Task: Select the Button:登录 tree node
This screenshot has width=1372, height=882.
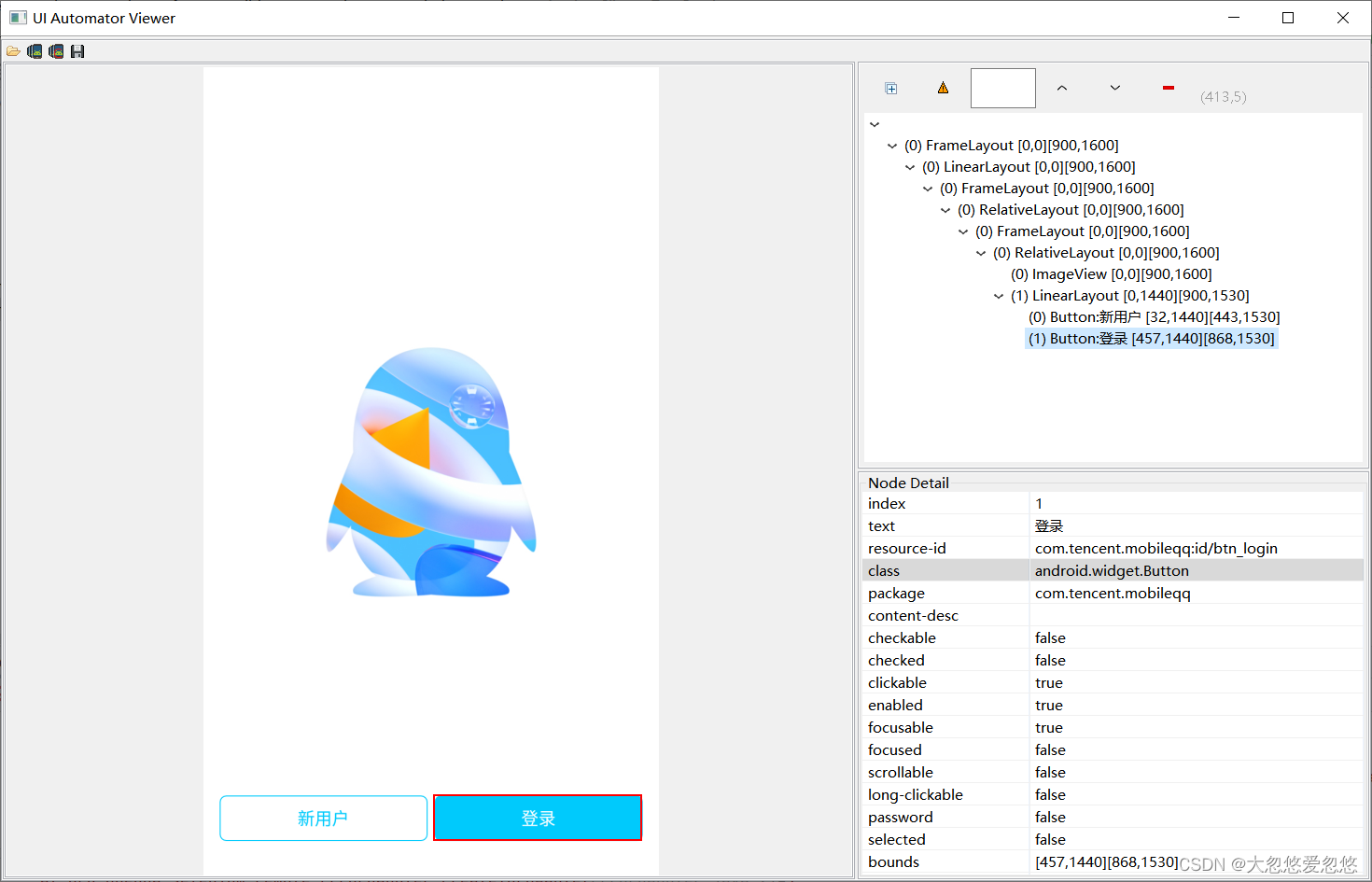Action: [1151, 339]
